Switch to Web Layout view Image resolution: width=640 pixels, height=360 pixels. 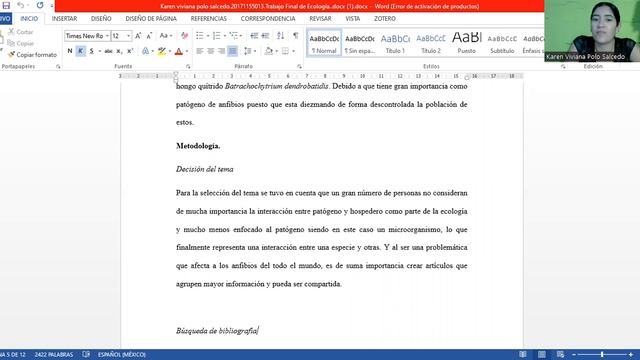point(560,354)
